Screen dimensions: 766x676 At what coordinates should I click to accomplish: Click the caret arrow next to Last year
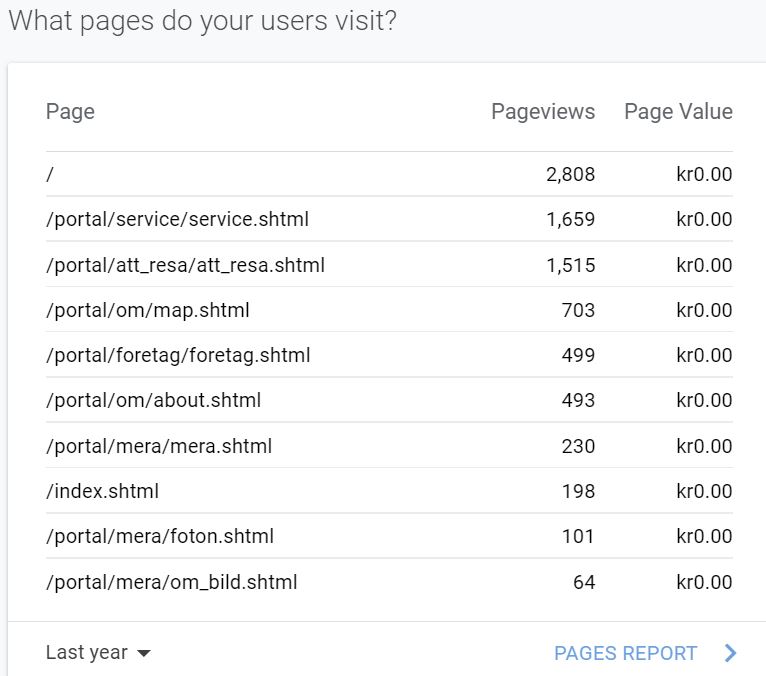pyautogui.click(x=144, y=654)
